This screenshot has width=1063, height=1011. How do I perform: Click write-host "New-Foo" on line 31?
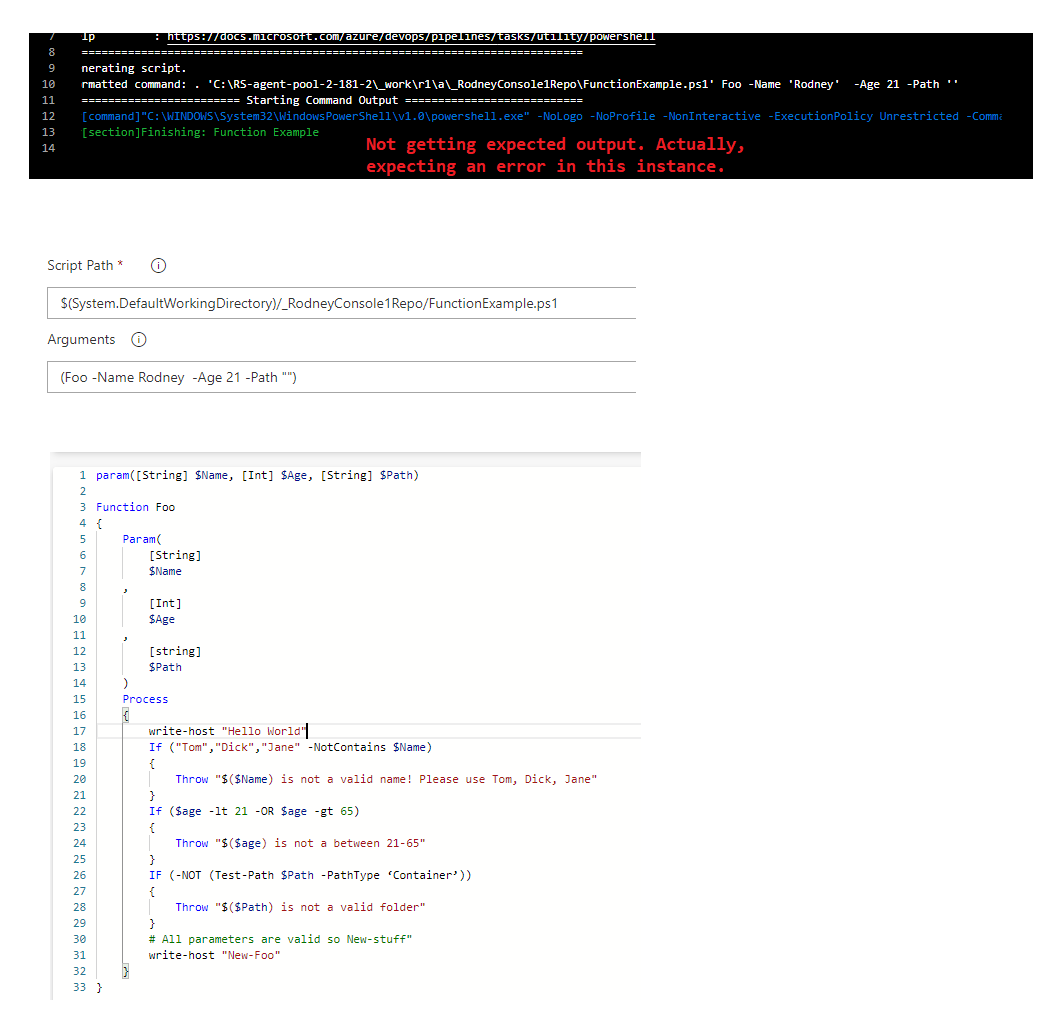coord(214,955)
